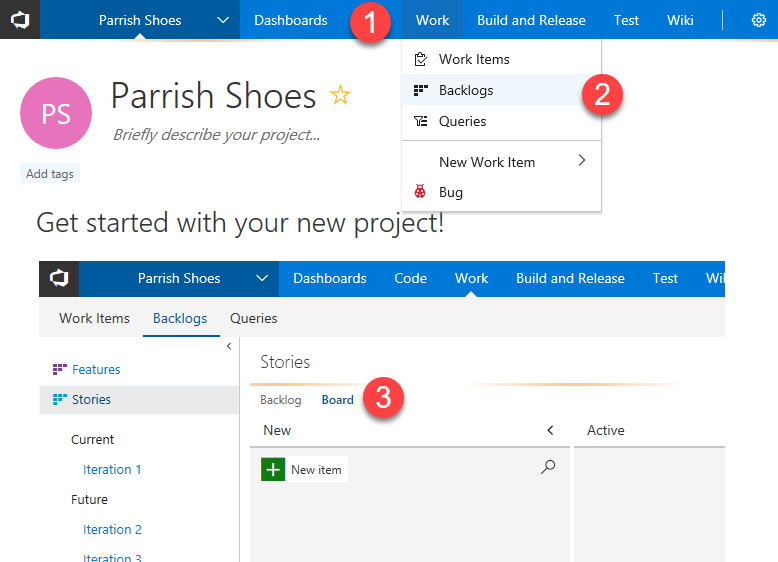Click the favorite star next to Parrish Shoes
Image resolution: width=778 pixels, height=562 pixels.
pyautogui.click(x=341, y=95)
